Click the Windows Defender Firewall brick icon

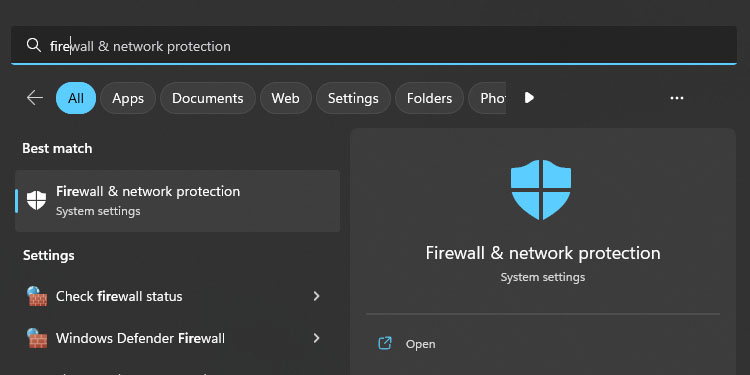click(x=37, y=338)
